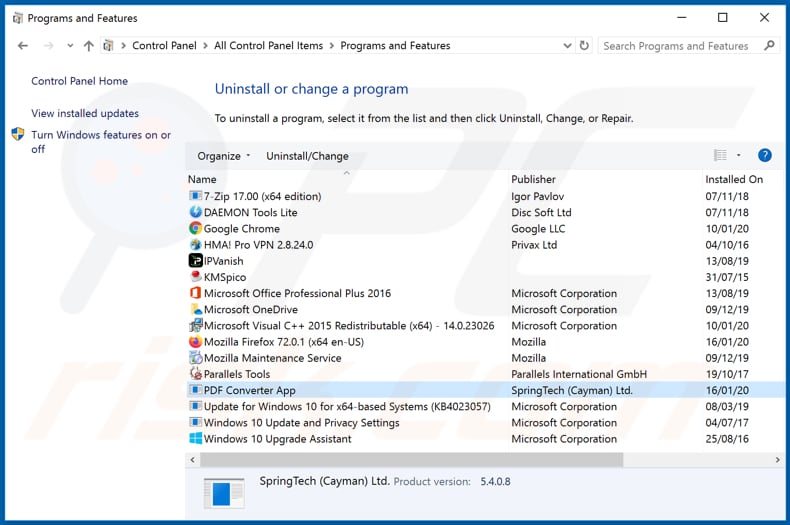Click the Google Chrome icon in program list
The height and width of the screenshot is (525, 790).
tap(195, 229)
